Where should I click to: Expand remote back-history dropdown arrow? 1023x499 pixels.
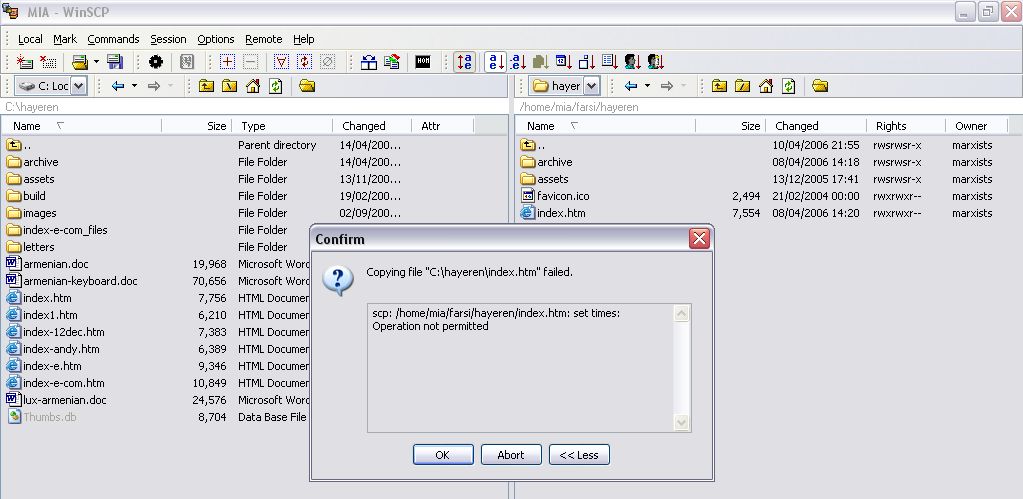pos(648,86)
